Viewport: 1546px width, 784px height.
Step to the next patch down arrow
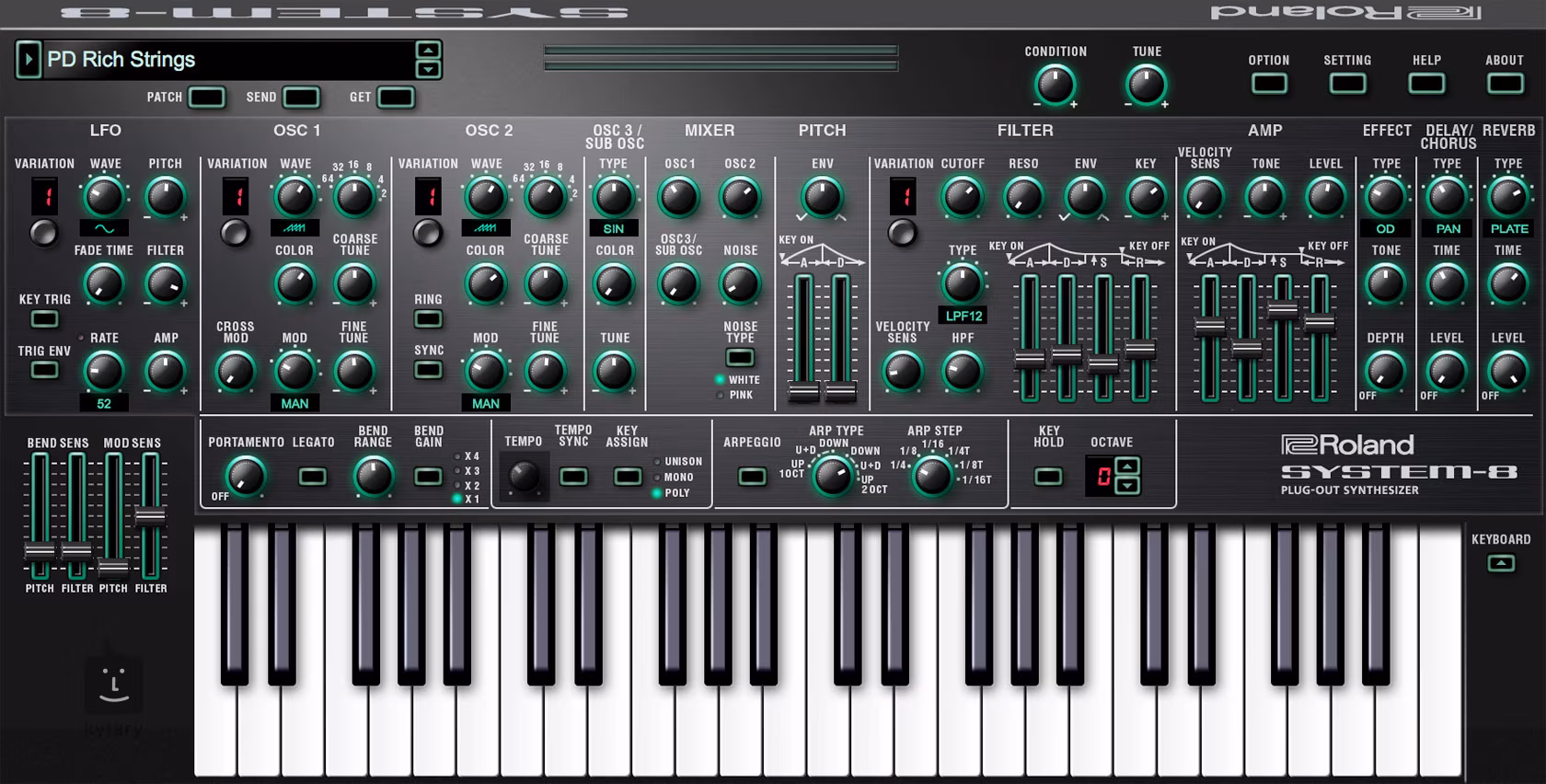[x=428, y=70]
